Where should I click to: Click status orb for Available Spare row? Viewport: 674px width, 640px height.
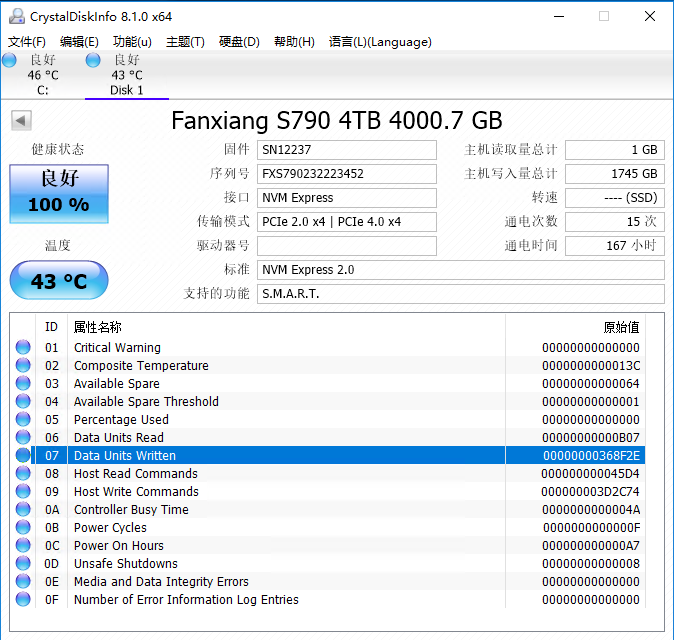click(x=23, y=383)
